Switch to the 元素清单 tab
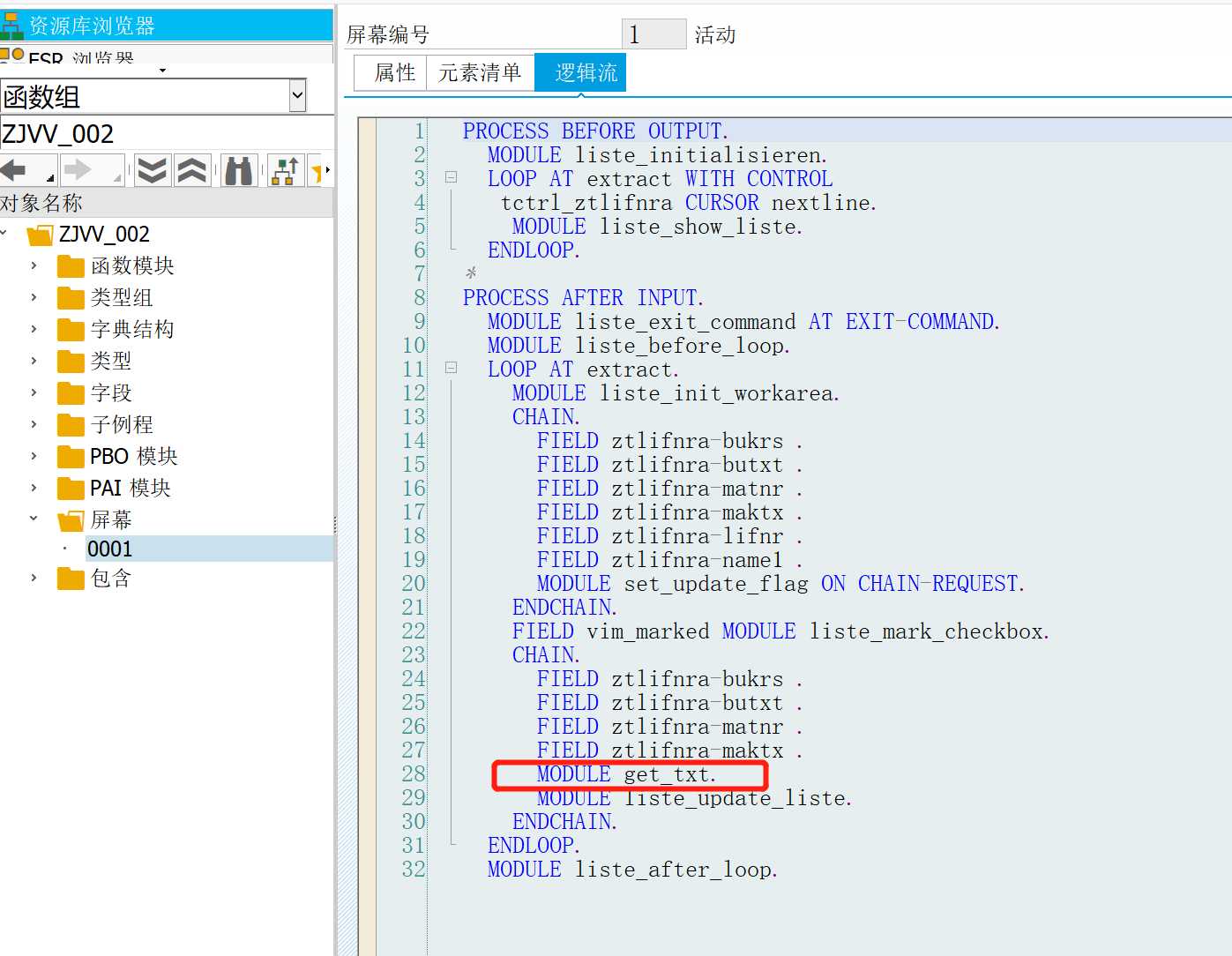Image resolution: width=1232 pixels, height=956 pixels. pyautogui.click(x=480, y=72)
